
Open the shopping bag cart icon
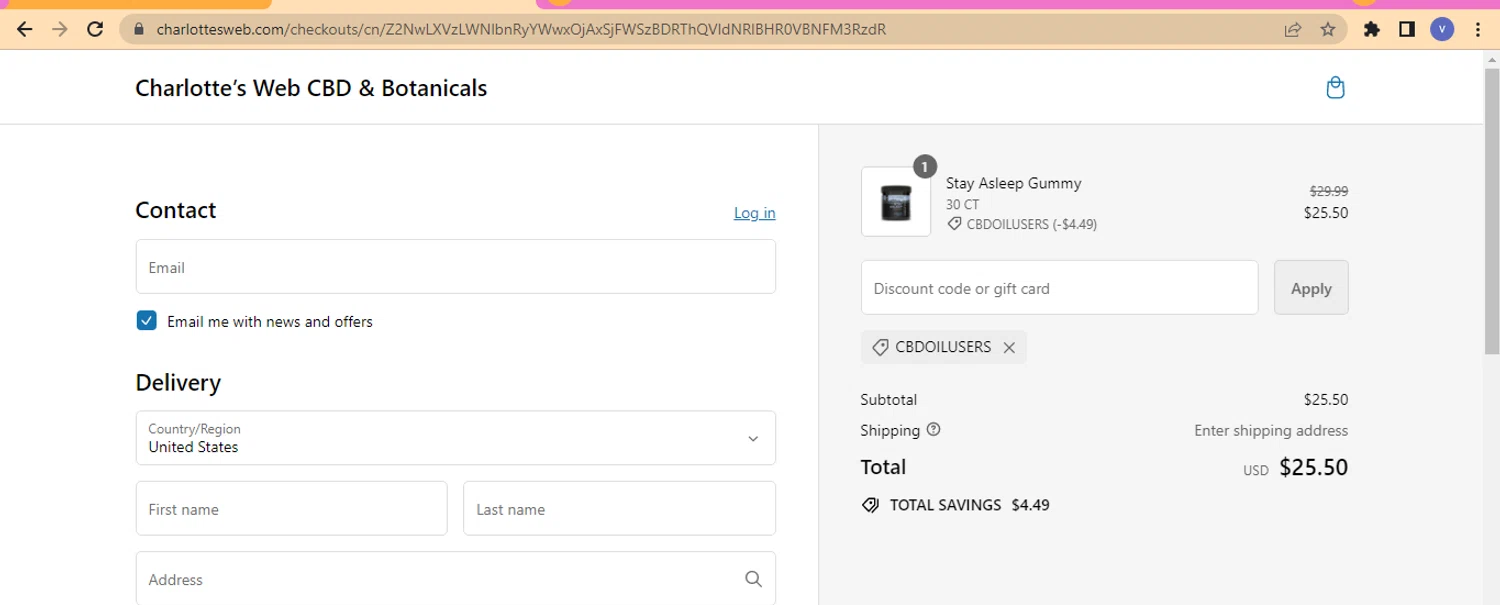click(x=1335, y=88)
